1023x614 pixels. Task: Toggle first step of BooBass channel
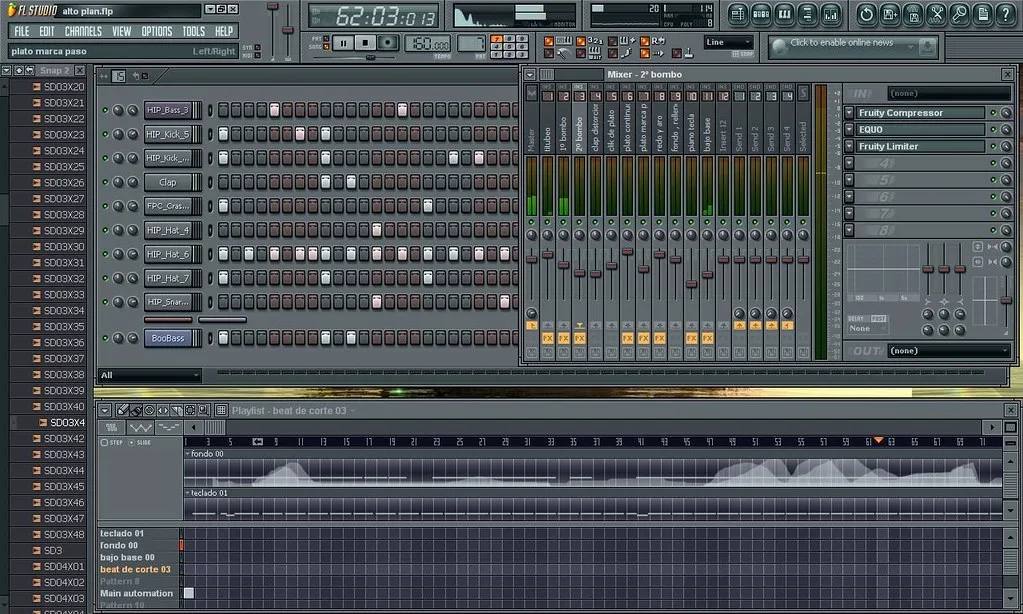(223, 337)
